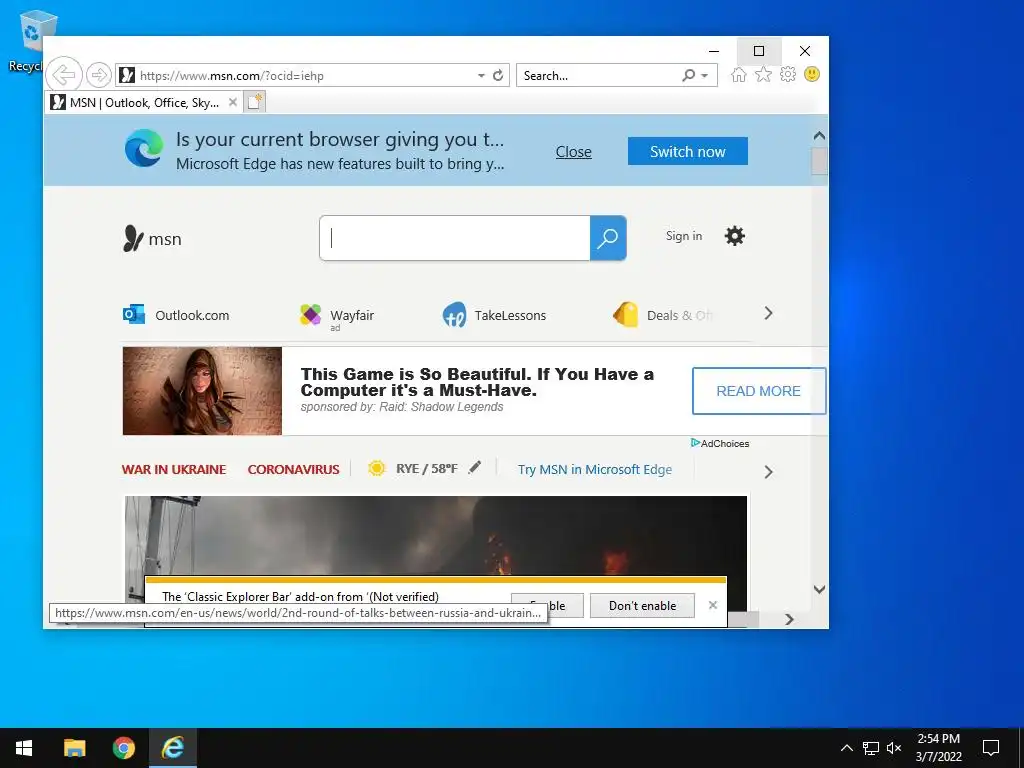
Task: Open the Action Center notification icon
Action: pos(991,748)
